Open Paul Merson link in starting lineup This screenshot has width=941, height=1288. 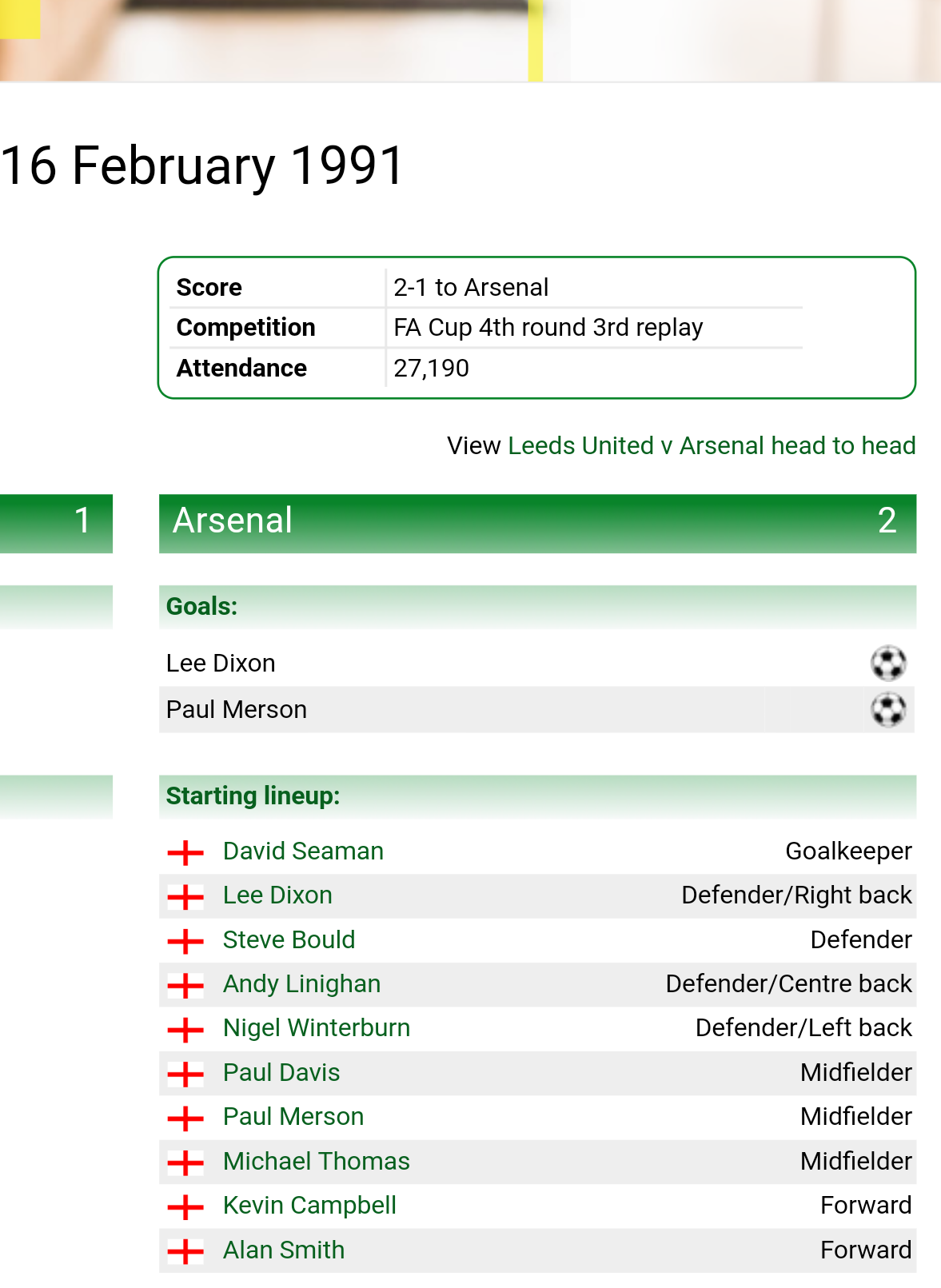(293, 1116)
